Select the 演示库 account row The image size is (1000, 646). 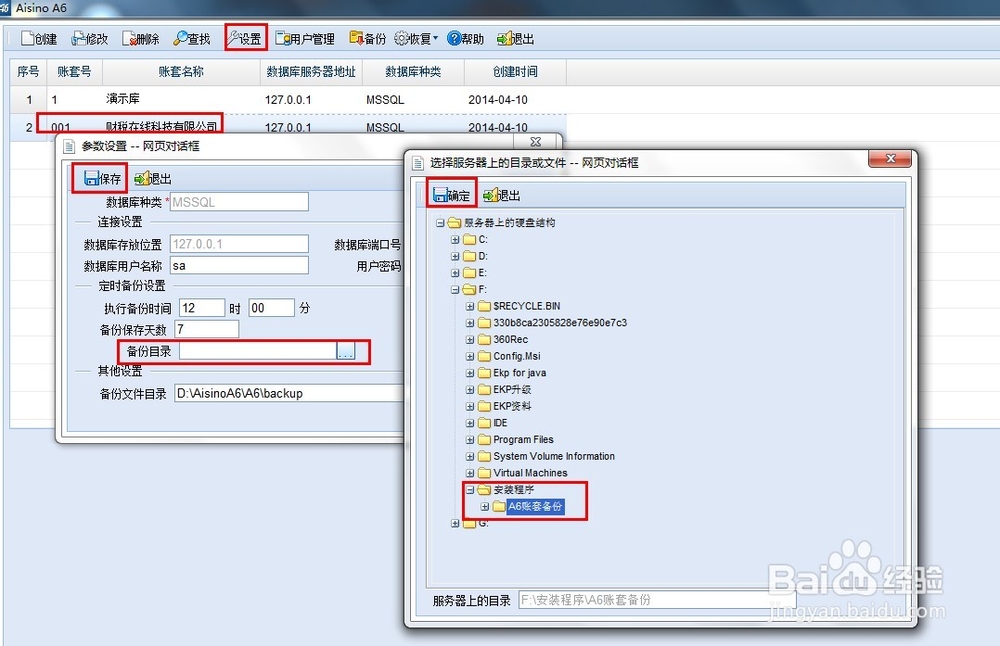pos(288,99)
